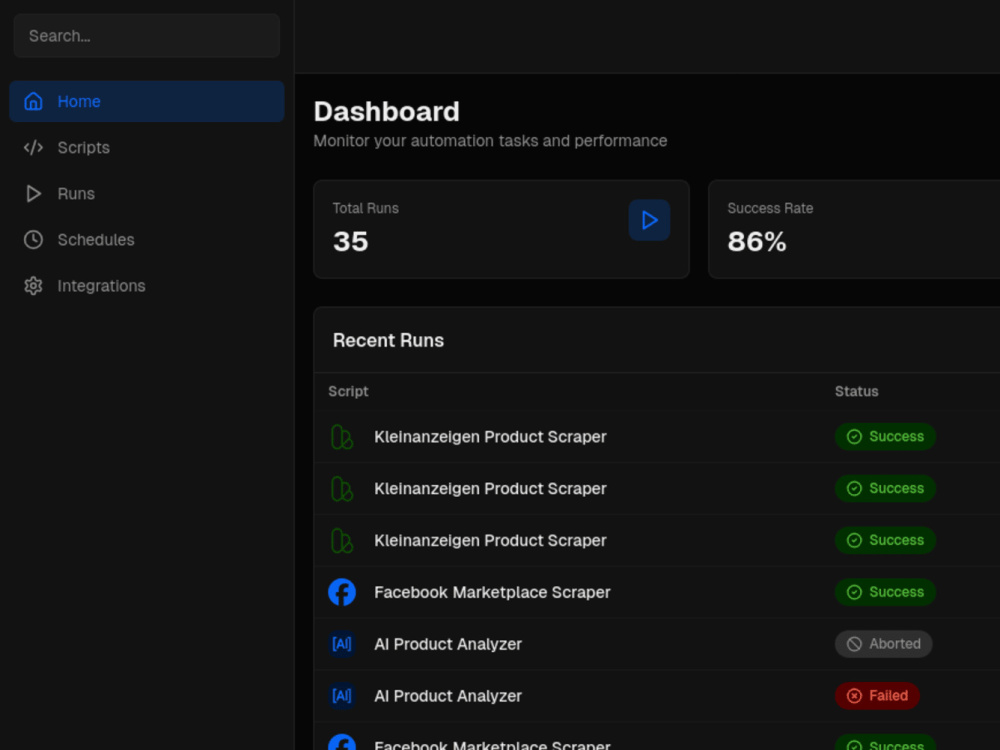Select the Facebook Marketplace Scraper run name

[492, 592]
